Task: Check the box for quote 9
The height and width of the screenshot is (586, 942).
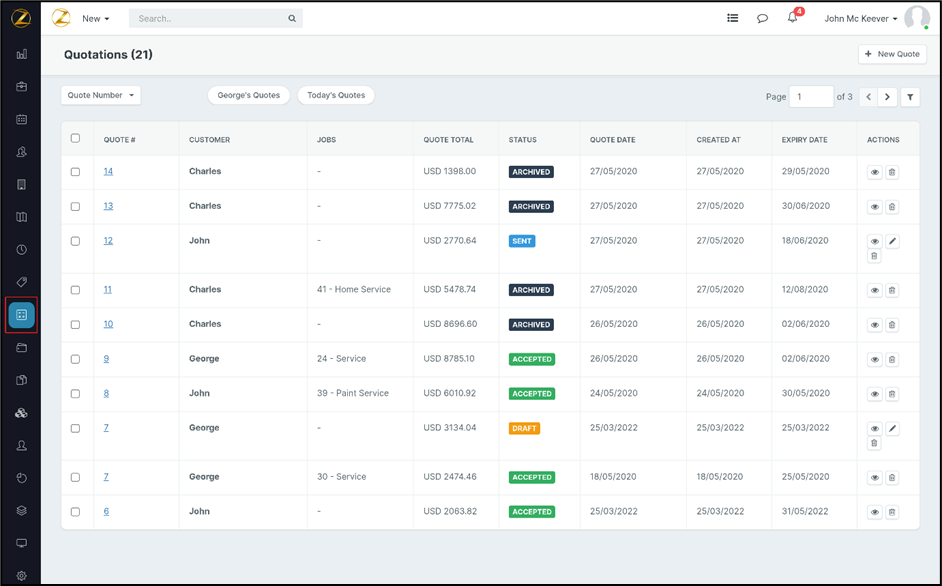Action: pyautogui.click(x=75, y=359)
